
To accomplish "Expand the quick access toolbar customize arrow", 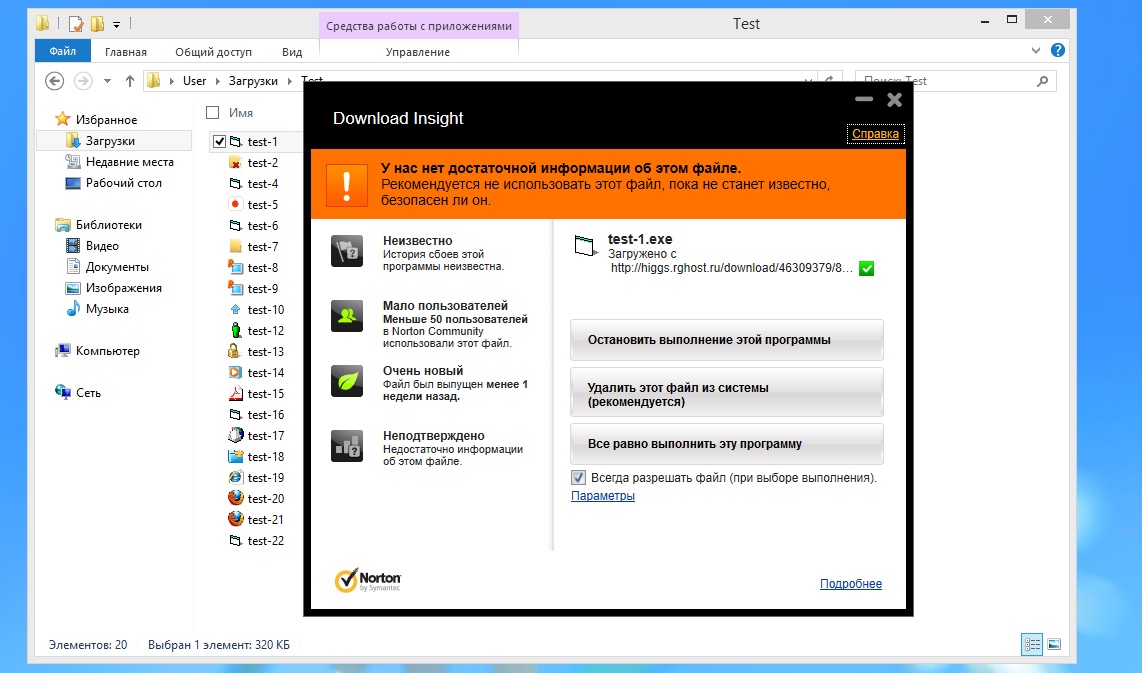I will tap(117, 25).
